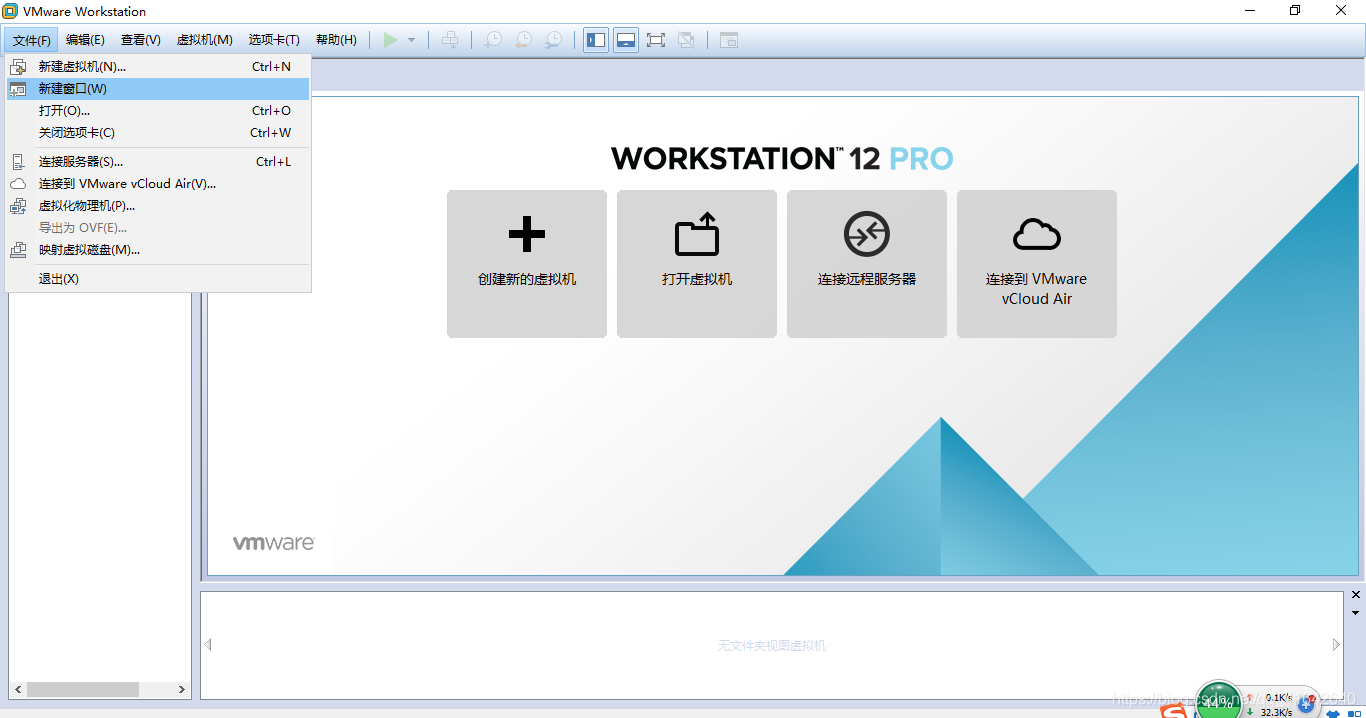1366x718 pixels.
Task: Select 关闭选项卡(C) menu entry
Action: [158, 133]
